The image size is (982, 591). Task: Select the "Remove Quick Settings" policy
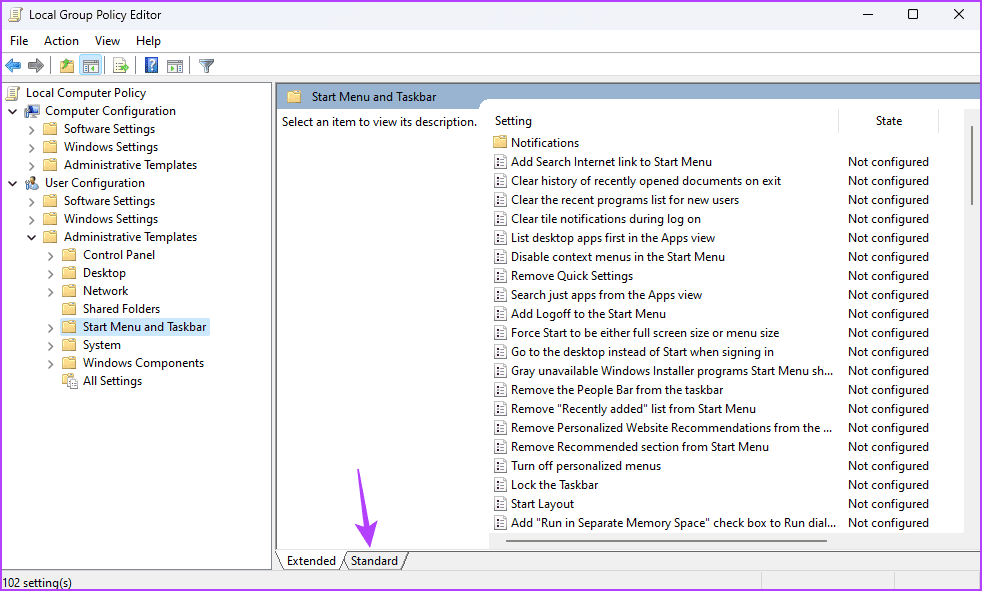[572, 276]
